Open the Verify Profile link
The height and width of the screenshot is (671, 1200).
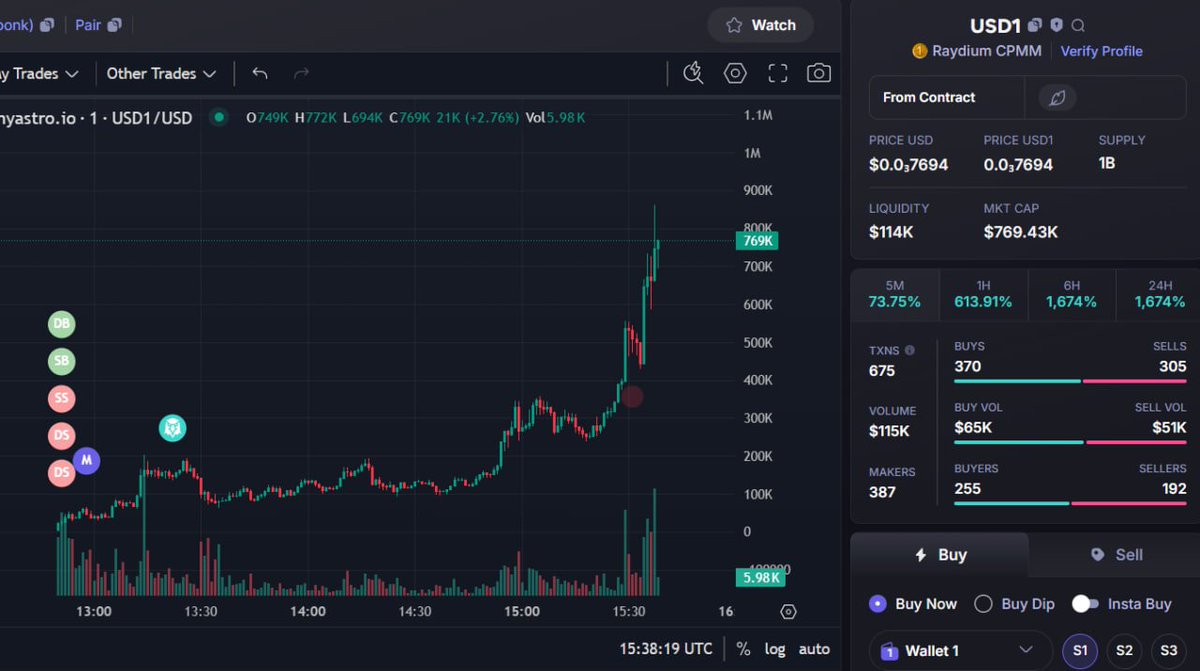point(1101,51)
